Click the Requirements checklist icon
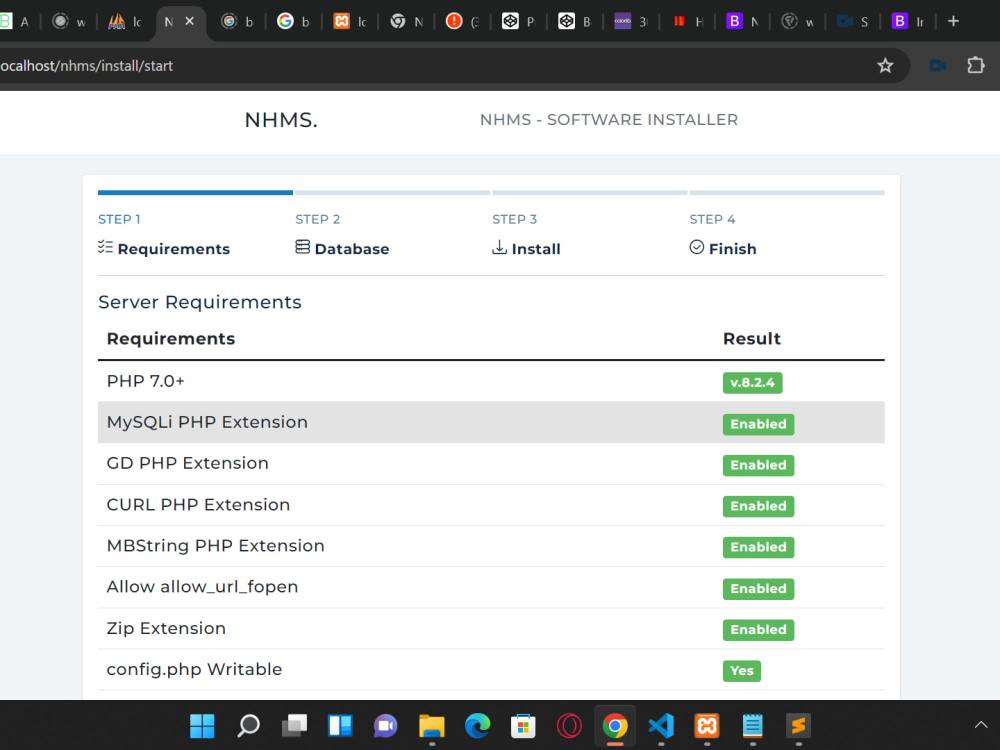Viewport: 1000px width, 750px height. point(105,247)
